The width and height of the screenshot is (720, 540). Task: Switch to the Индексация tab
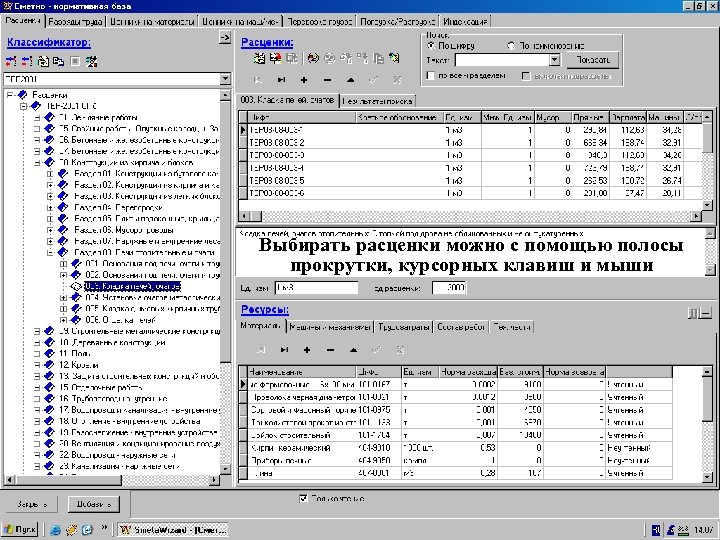pyautogui.click(x=465, y=22)
